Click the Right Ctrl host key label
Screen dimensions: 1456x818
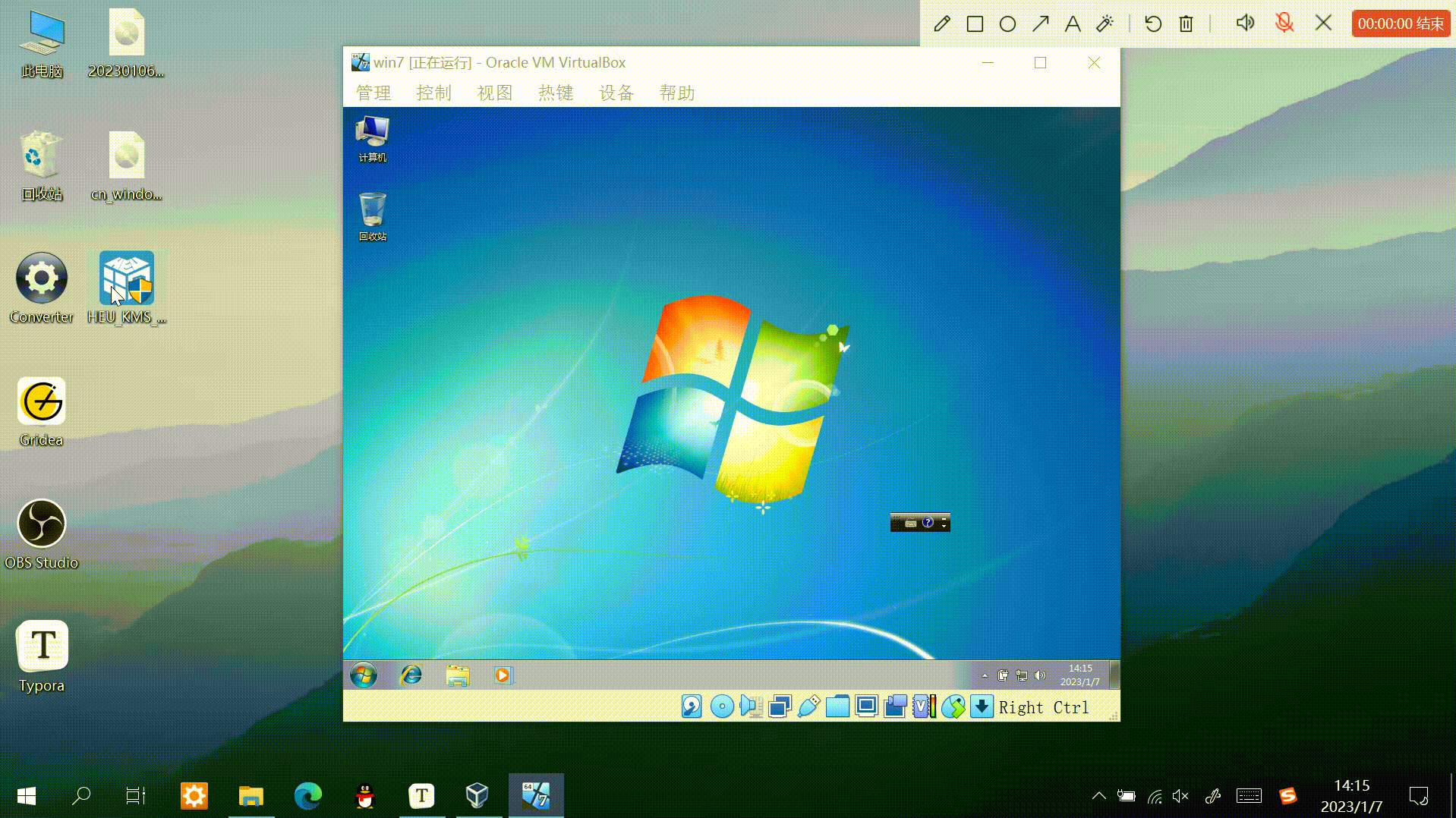(x=1044, y=707)
